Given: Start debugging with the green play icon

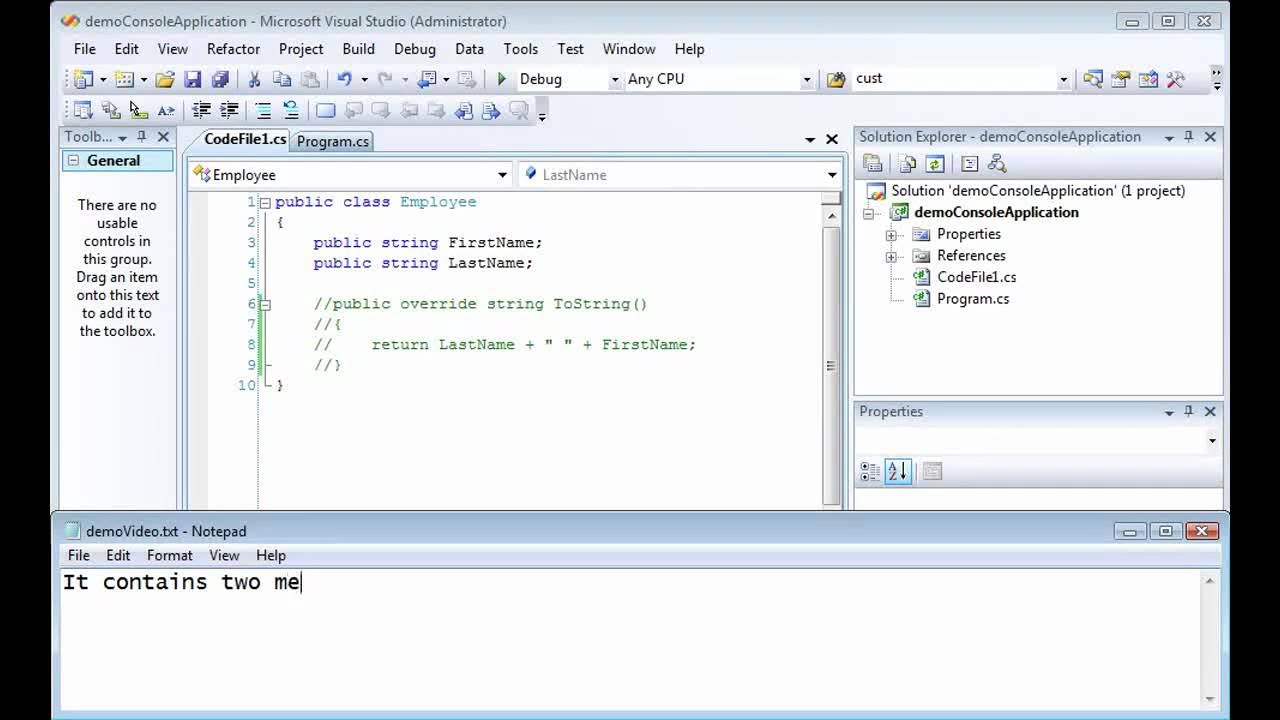Looking at the screenshot, I should pos(502,79).
